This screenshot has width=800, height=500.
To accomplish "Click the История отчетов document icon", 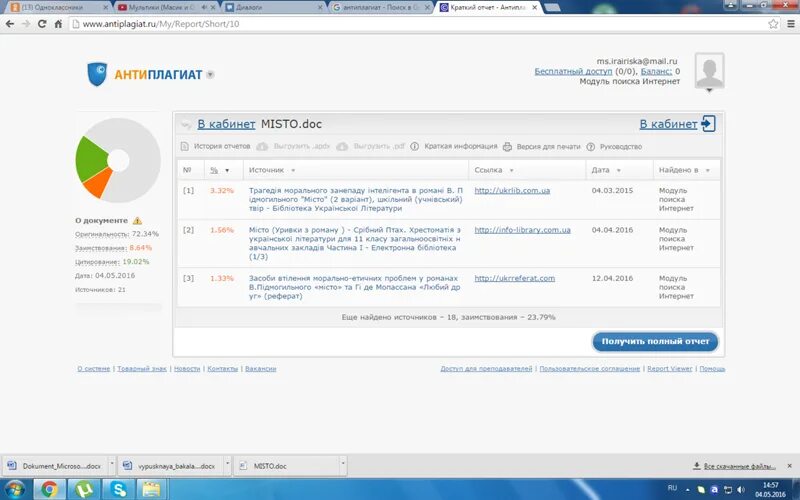I will click(x=185, y=146).
